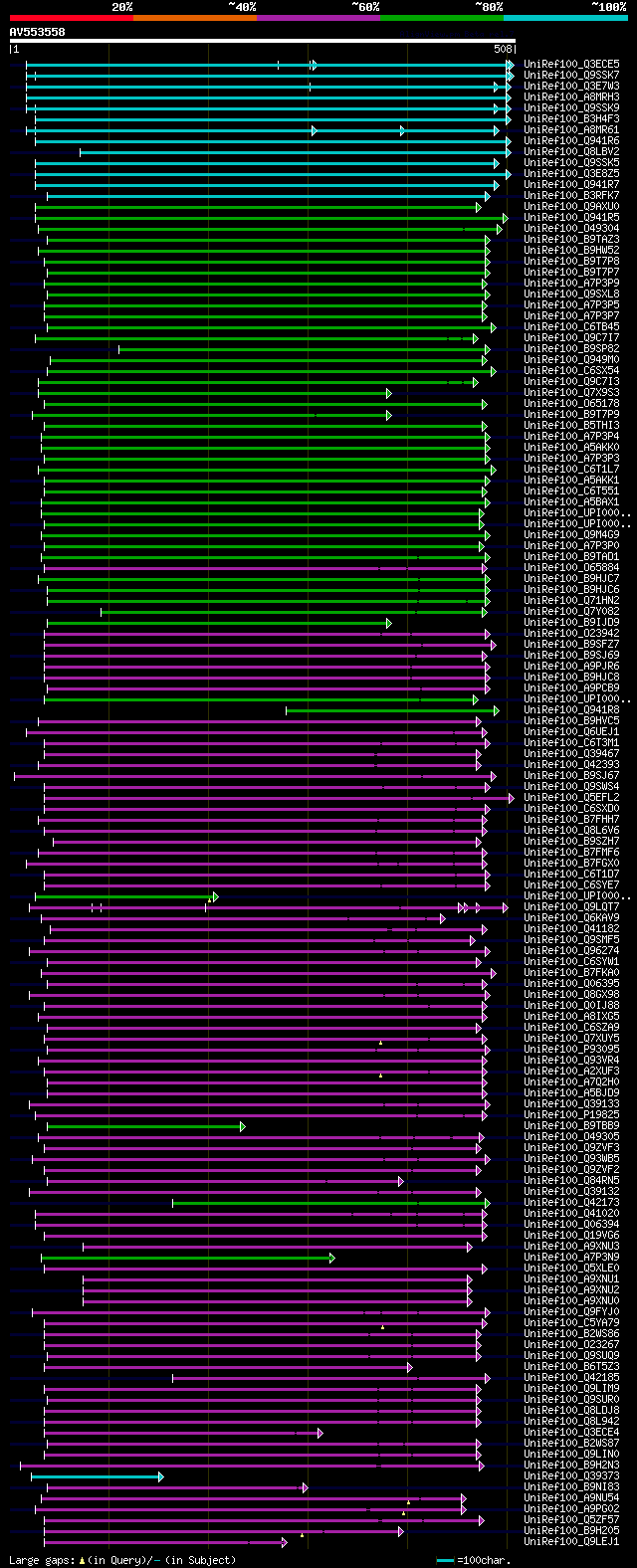Click the UniRef100_O65884 label
Screen dimensions: 637x1568
click(x=571, y=568)
